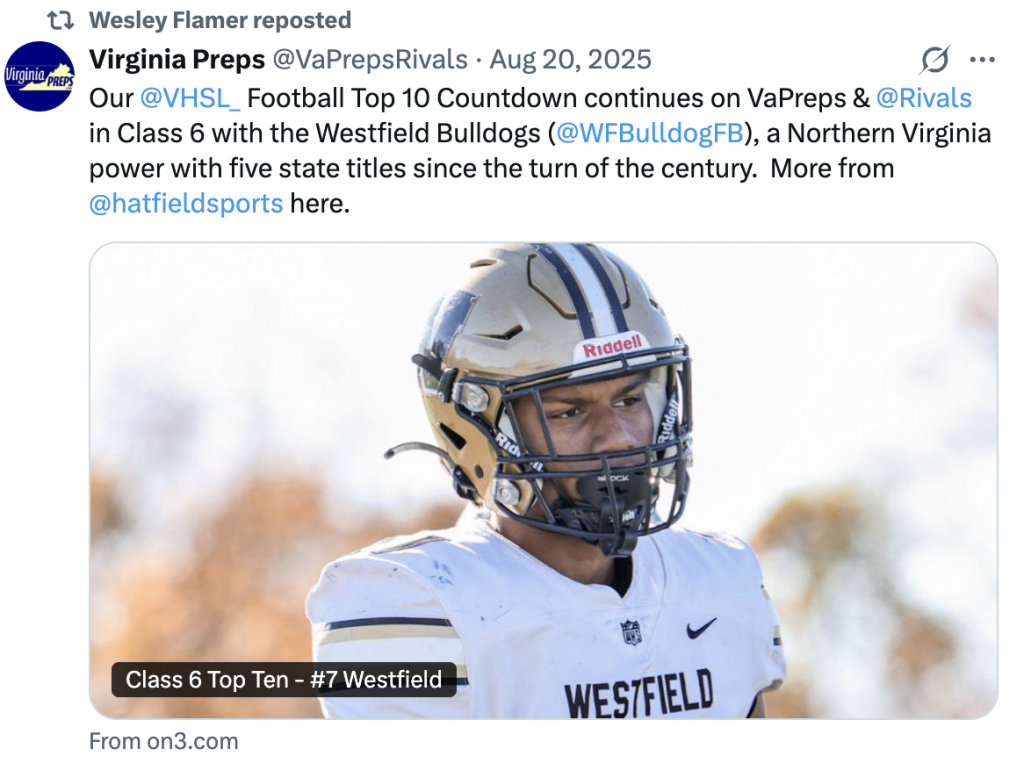
Task: Open the three-dot more options menu
Action: pos(983,60)
